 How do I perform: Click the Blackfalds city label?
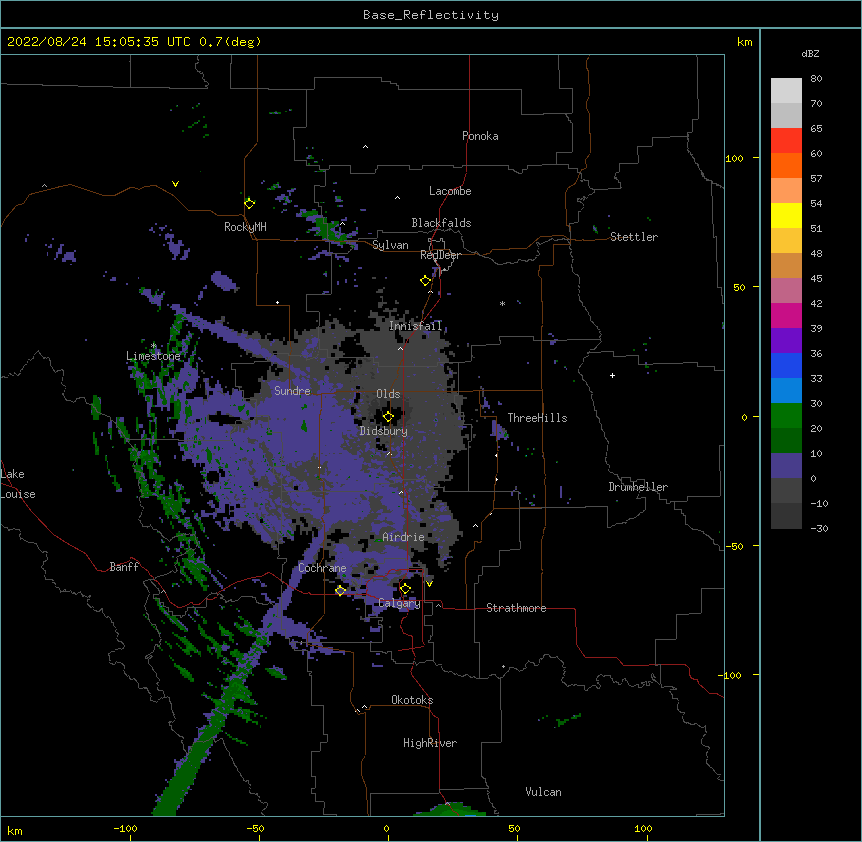click(x=441, y=223)
